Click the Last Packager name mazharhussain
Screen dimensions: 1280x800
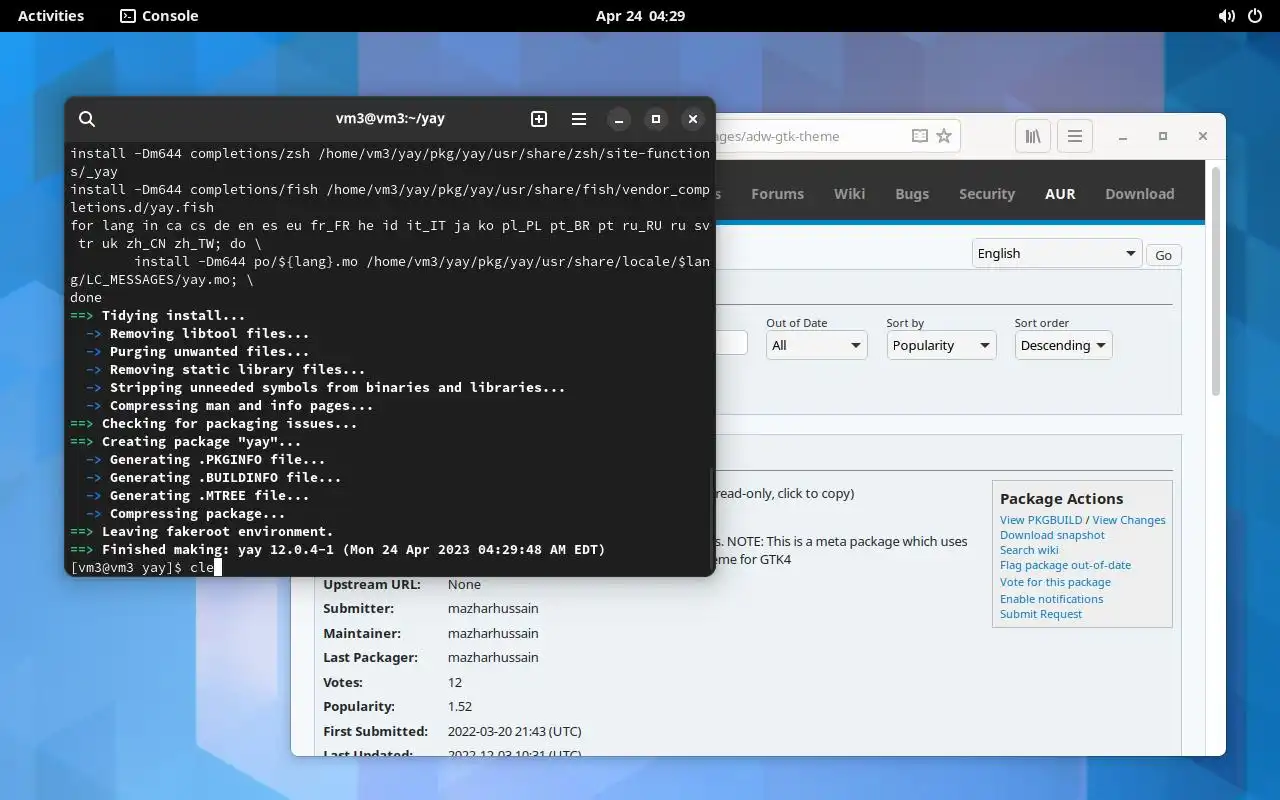pyautogui.click(x=493, y=657)
